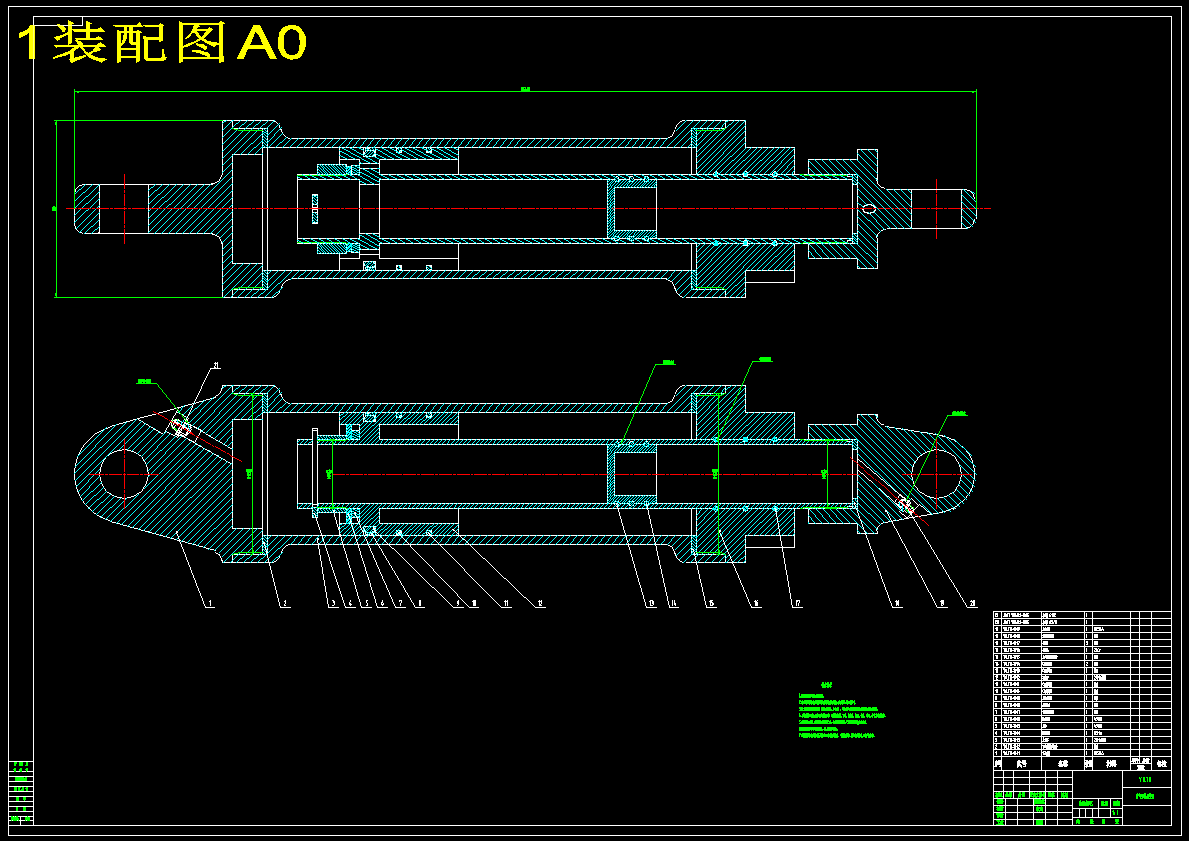
Task: Select part balloon number "14"
Action: (x=672, y=603)
